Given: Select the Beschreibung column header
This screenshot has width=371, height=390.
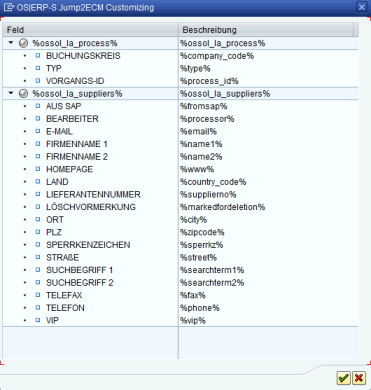Looking at the screenshot, I should point(268,30).
